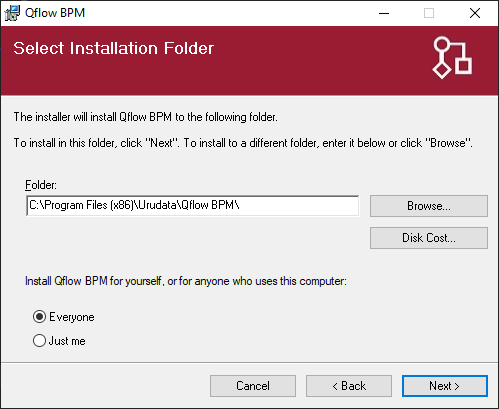499x409 pixels.
Task: Click the 'installer will install Qflow BPM' sentence
Action: click(146, 117)
